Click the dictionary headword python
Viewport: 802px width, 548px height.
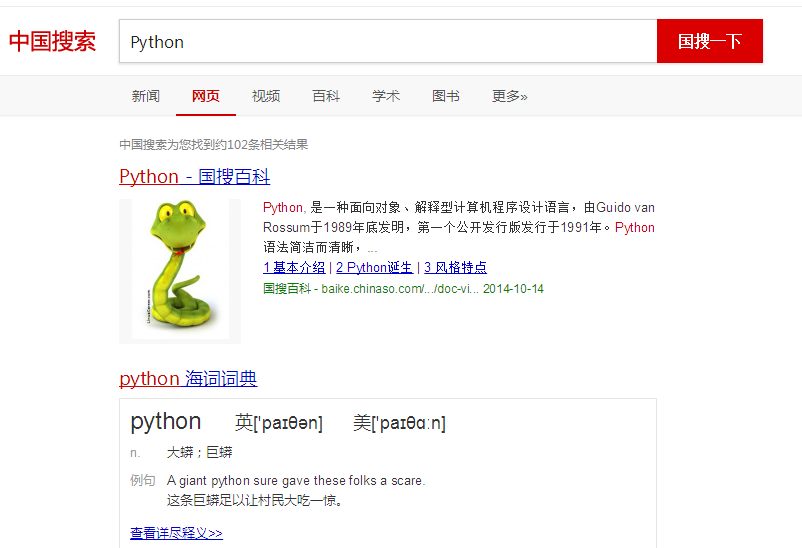(166, 422)
